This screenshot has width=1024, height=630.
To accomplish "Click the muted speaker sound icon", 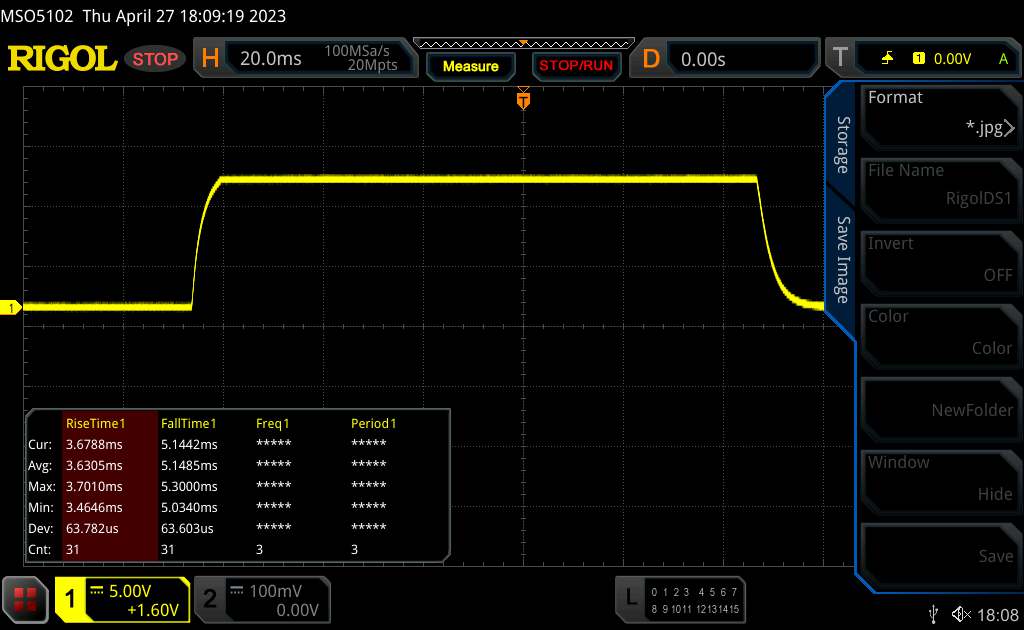I will [x=961, y=614].
